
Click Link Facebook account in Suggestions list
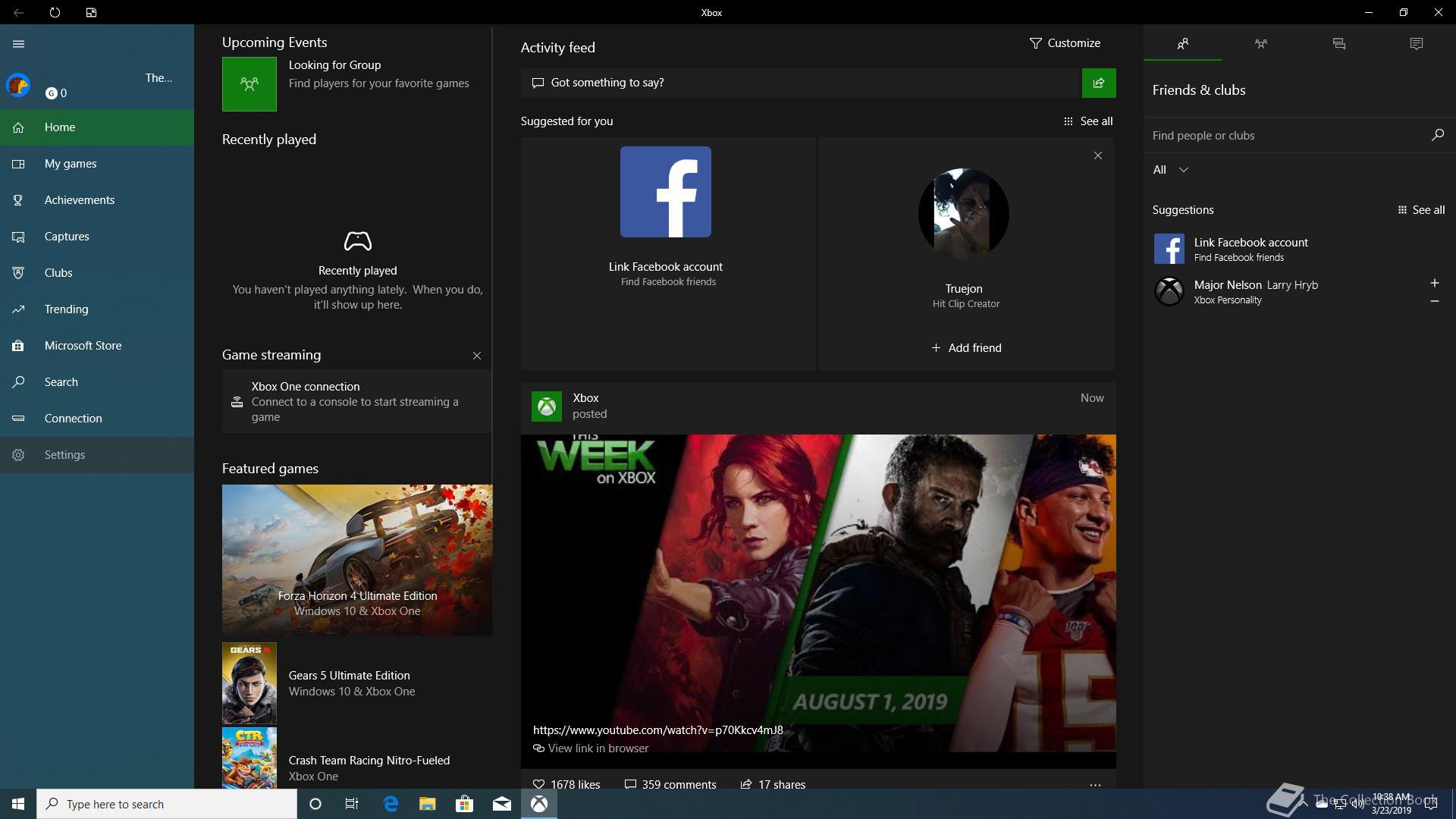tap(1300, 249)
